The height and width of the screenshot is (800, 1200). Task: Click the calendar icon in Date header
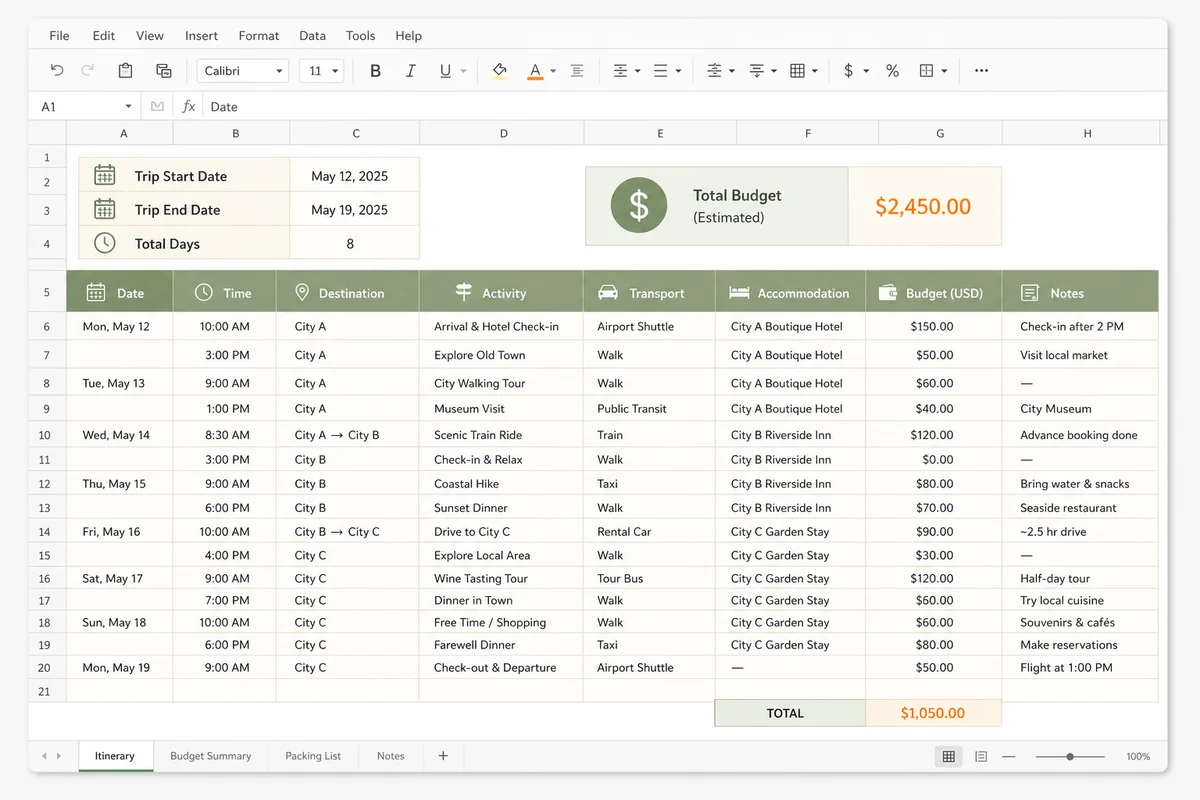(x=96, y=292)
